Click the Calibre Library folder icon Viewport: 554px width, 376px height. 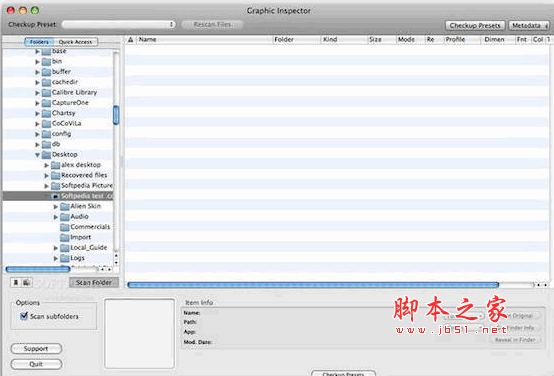pyautogui.click(x=46, y=93)
